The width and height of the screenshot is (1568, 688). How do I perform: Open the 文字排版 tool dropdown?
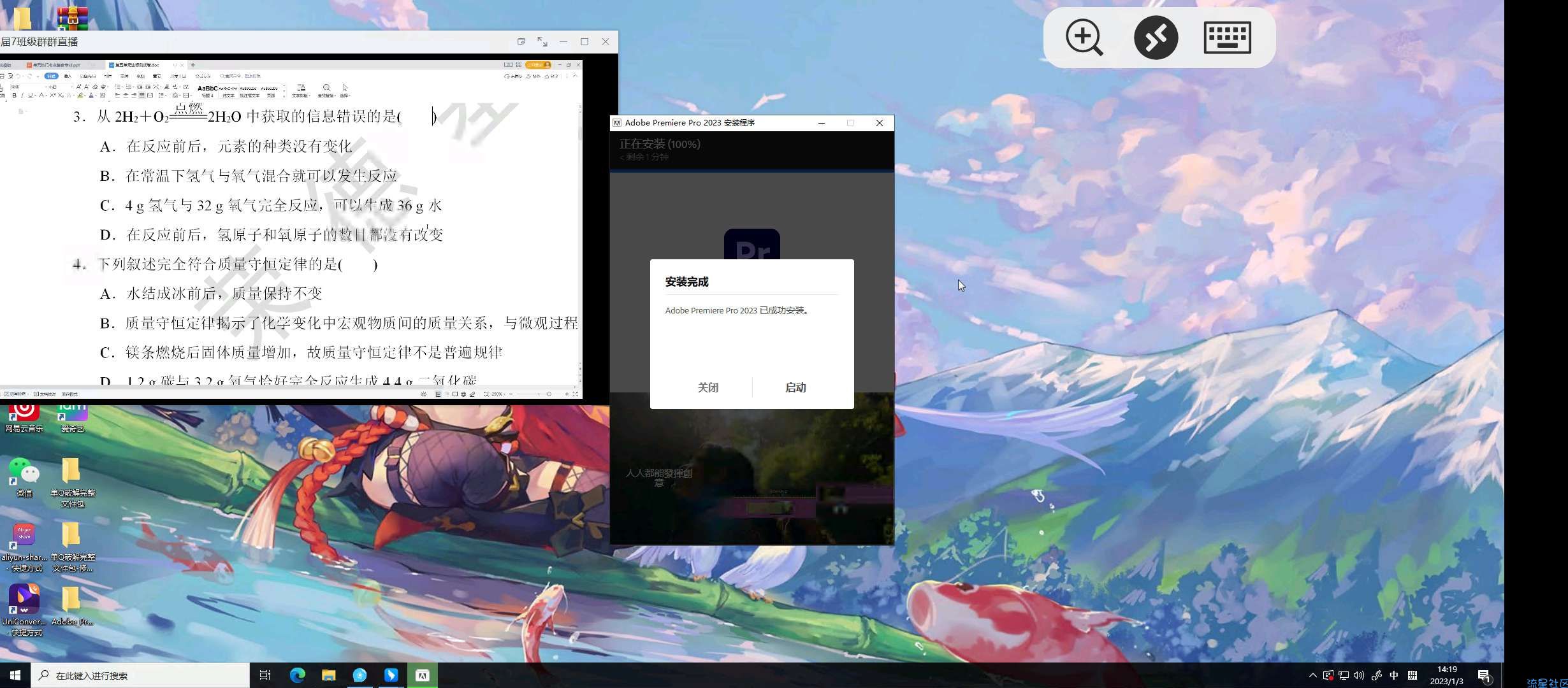click(x=301, y=91)
